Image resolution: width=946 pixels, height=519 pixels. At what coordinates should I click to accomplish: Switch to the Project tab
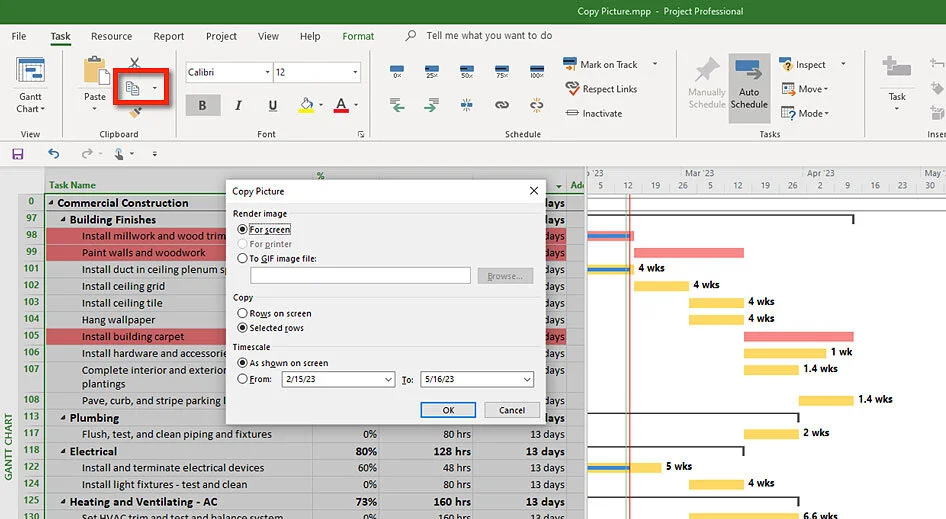[221, 36]
